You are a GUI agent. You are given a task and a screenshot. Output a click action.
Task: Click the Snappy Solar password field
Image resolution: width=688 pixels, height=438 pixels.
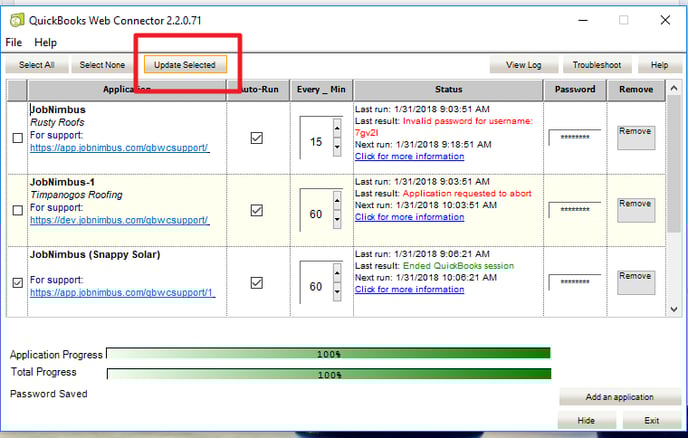(x=575, y=282)
